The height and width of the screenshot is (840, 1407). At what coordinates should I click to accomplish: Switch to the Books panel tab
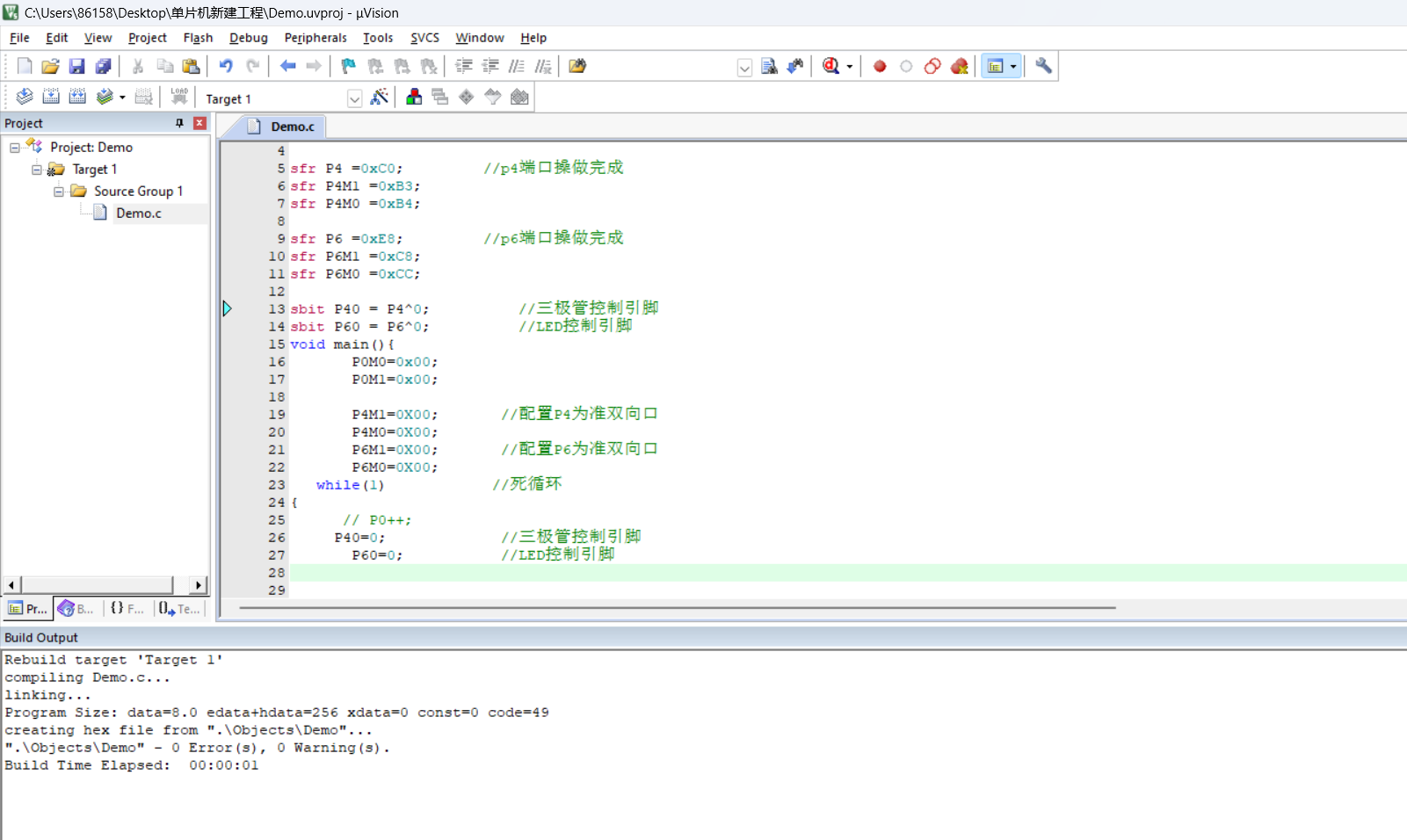coord(76,608)
